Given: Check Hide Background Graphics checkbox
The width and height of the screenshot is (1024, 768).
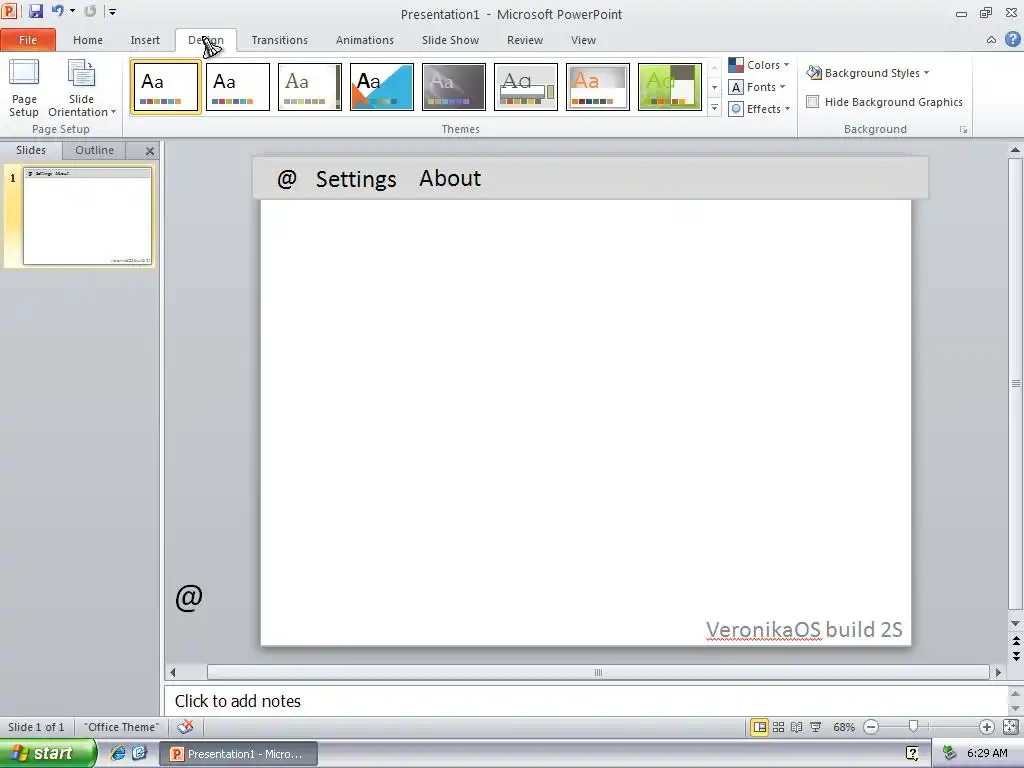Looking at the screenshot, I should tap(812, 102).
